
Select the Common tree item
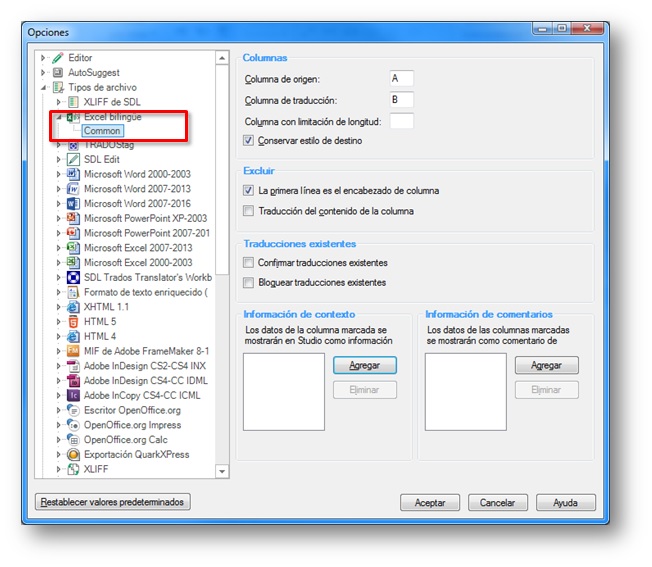pyautogui.click(x=102, y=131)
